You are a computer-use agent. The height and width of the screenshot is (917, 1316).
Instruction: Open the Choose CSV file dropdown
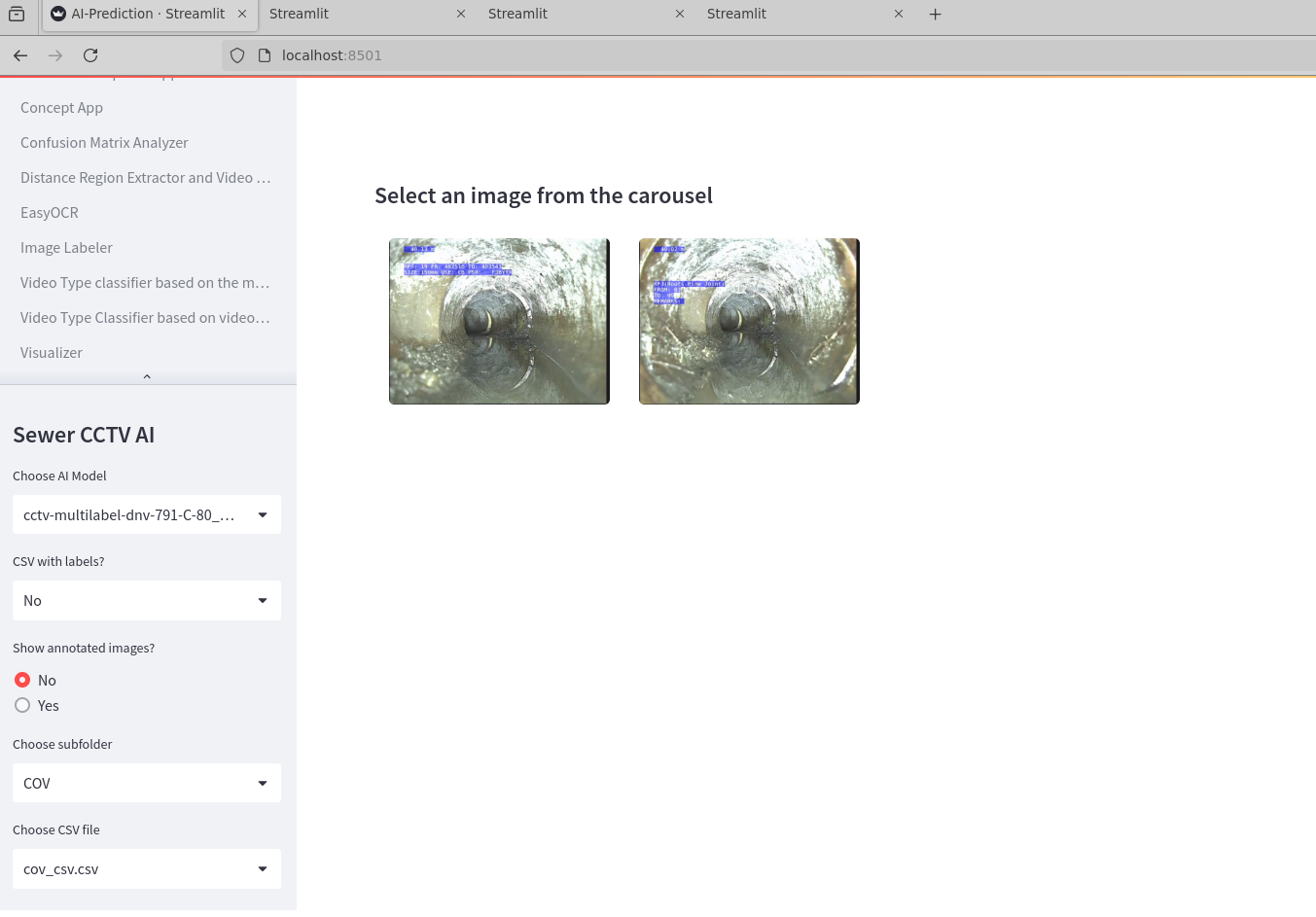coord(147,868)
